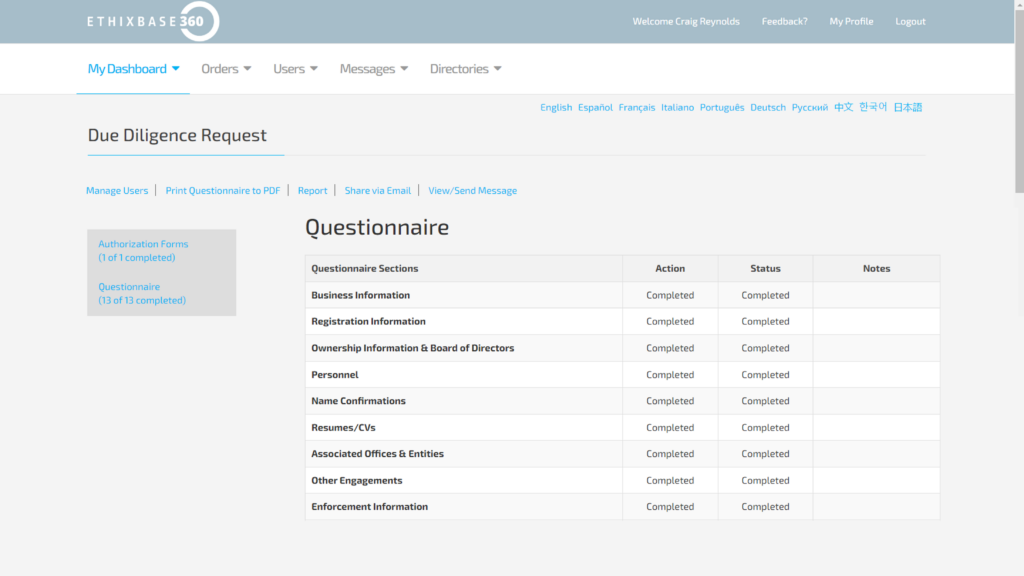Switch language to Español
1024x576 pixels.
(x=595, y=108)
